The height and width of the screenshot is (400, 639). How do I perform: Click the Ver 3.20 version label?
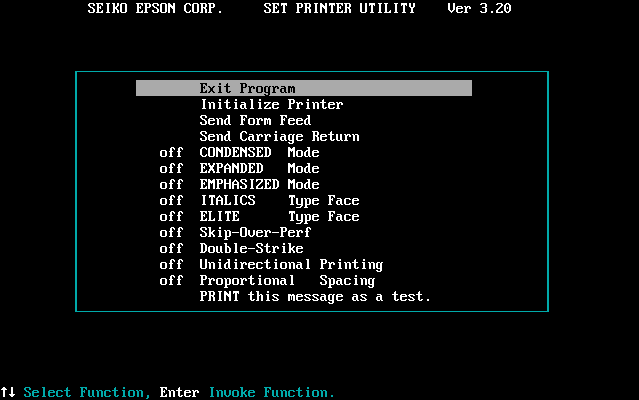point(479,8)
